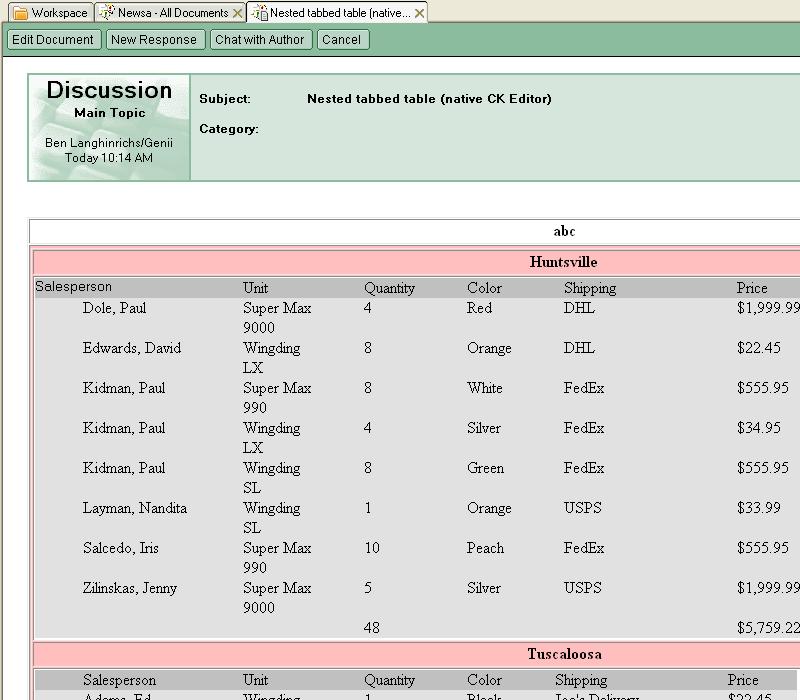Viewport: 800px width, 700px height.
Task: Switch to Newsa - All Documents tab
Action: point(172,13)
